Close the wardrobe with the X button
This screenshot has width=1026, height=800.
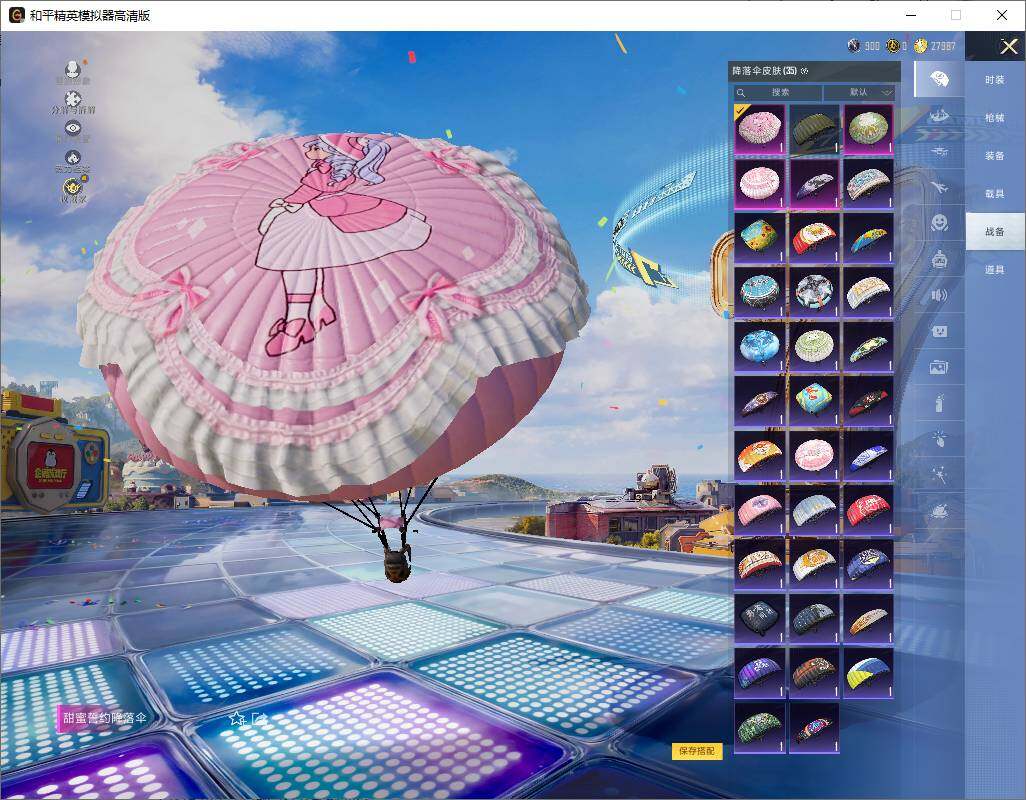coord(1009,46)
